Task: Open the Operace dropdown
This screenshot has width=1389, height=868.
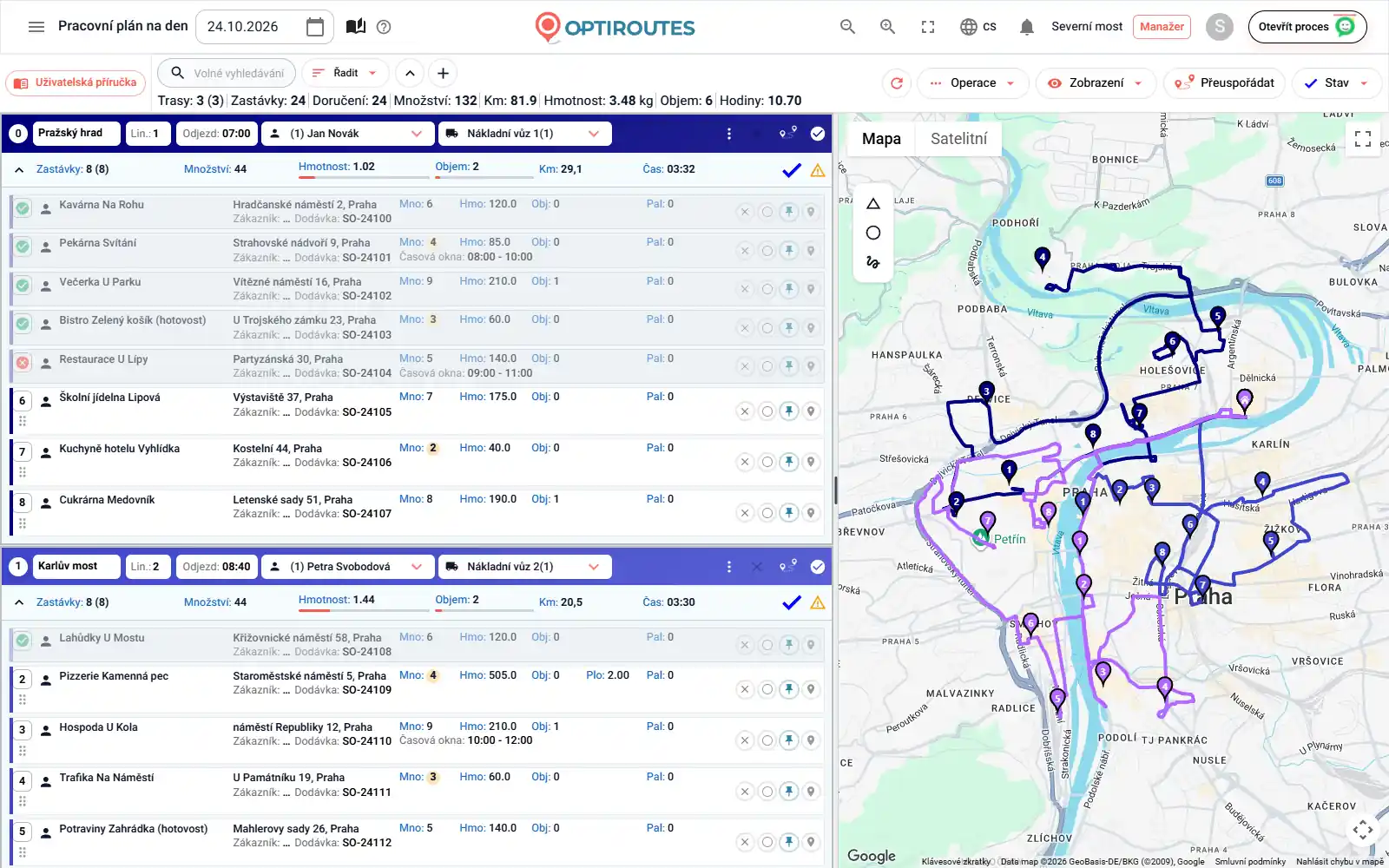Action: [x=972, y=83]
